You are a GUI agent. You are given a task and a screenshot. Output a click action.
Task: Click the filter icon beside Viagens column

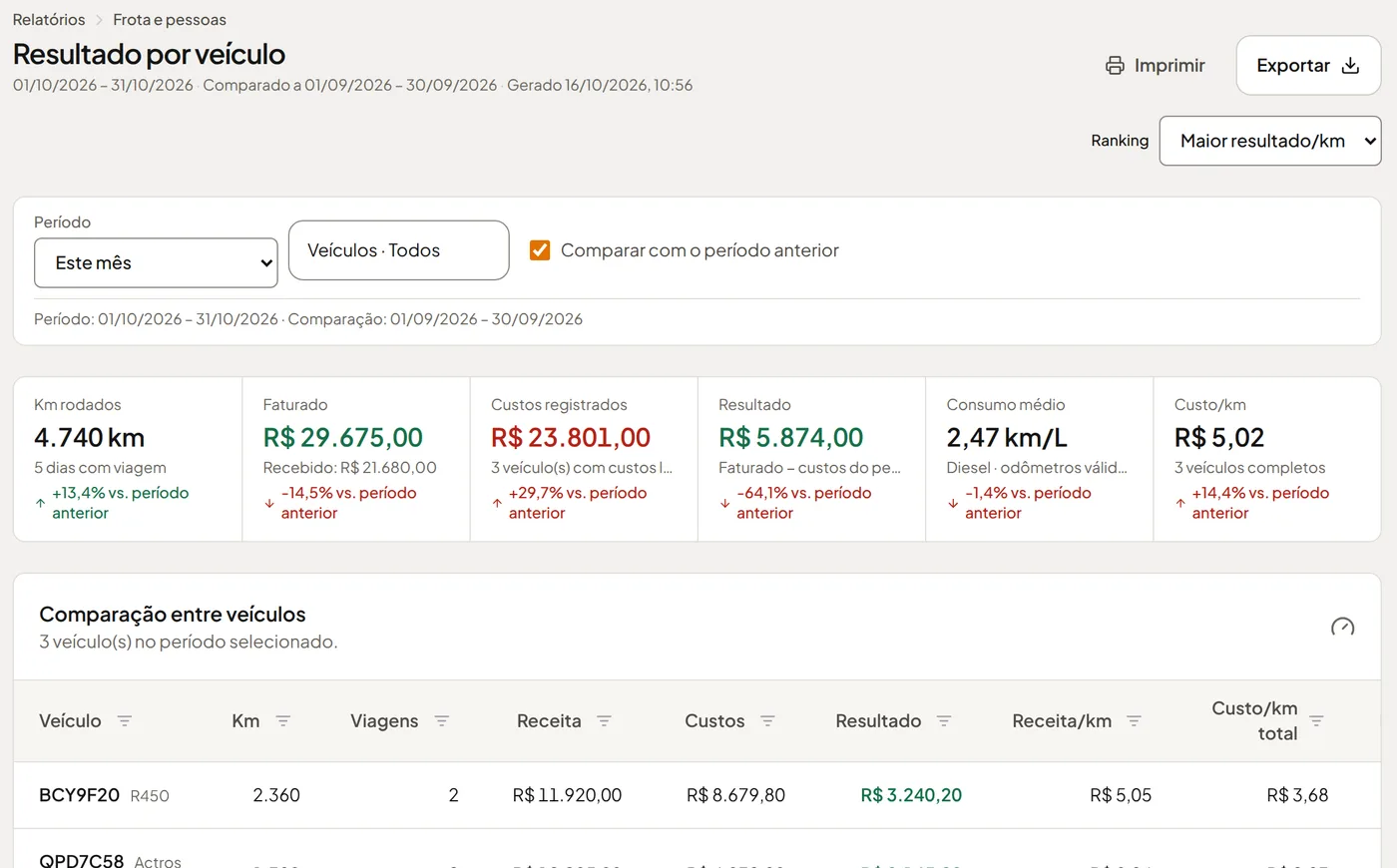click(442, 720)
